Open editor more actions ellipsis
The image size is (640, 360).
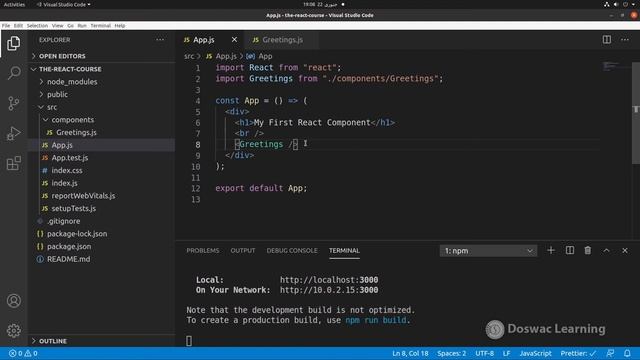(x=625, y=40)
